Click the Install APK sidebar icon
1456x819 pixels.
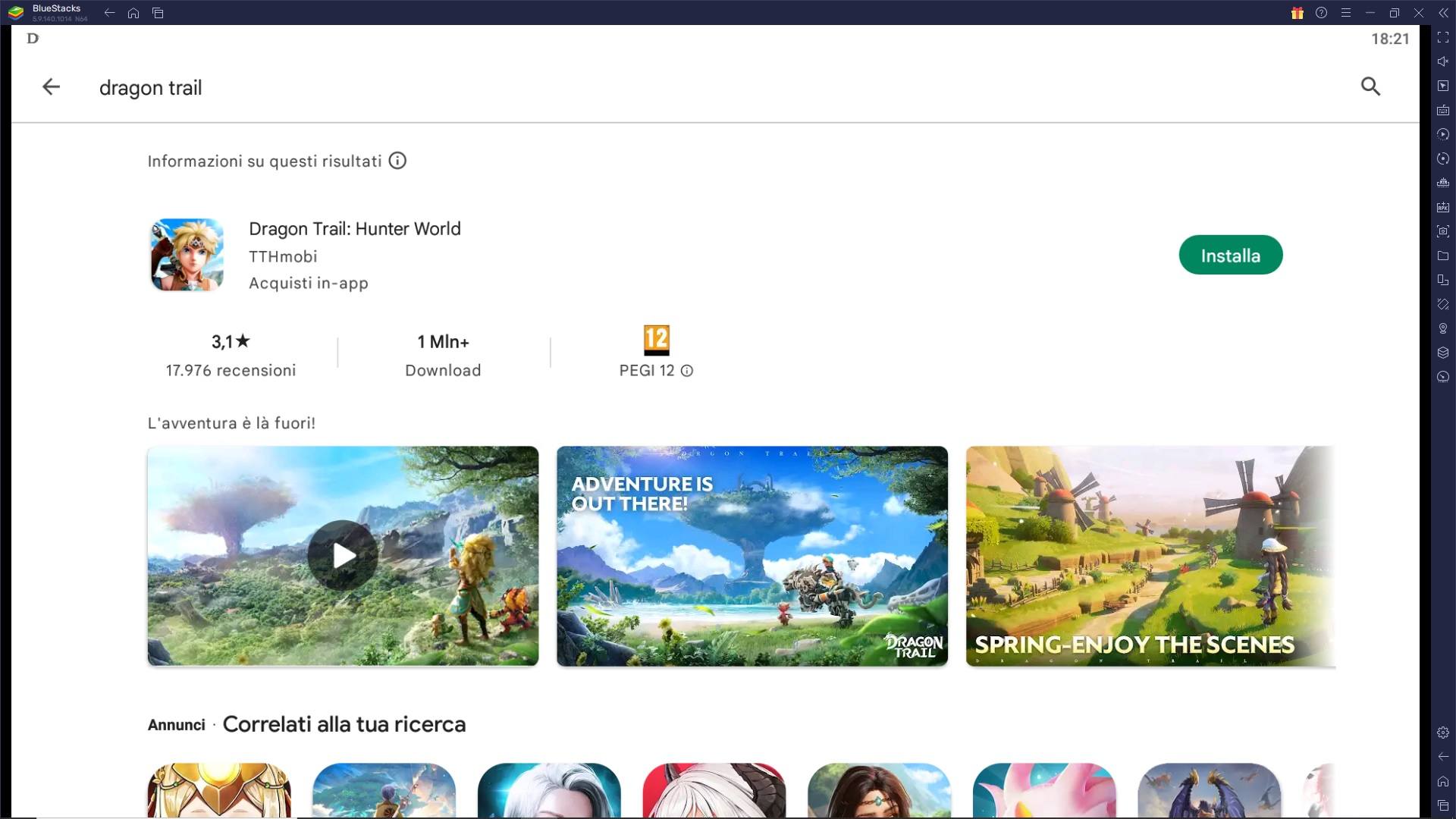1443,207
